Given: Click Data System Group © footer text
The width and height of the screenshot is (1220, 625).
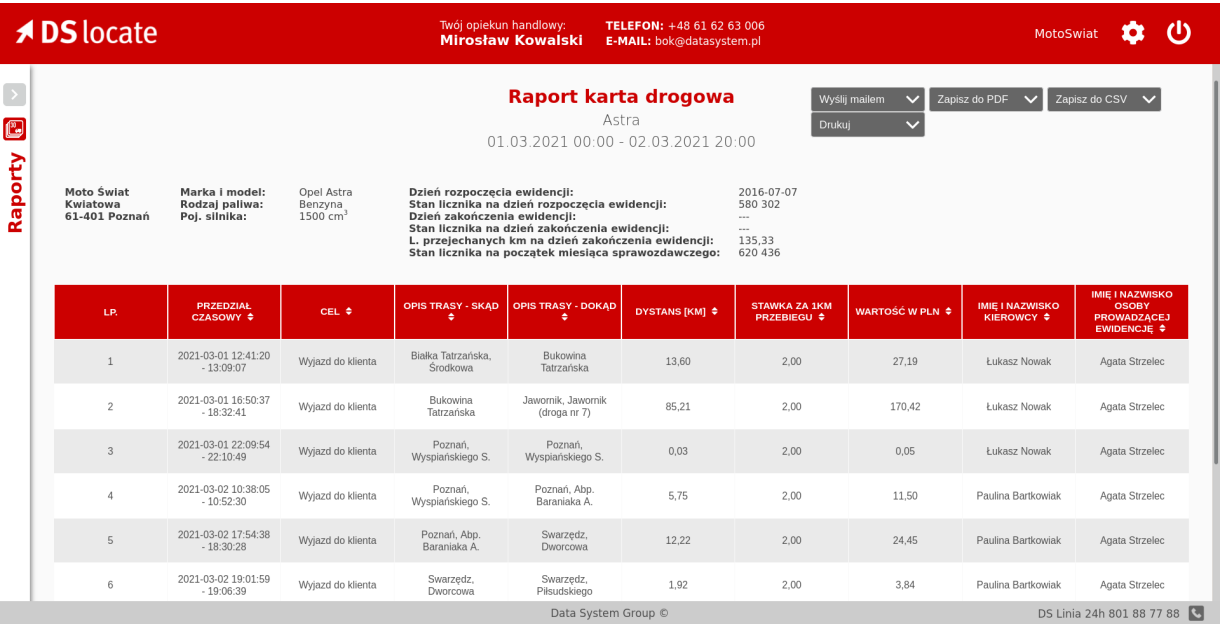Looking at the screenshot, I should click(x=609, y=613).
